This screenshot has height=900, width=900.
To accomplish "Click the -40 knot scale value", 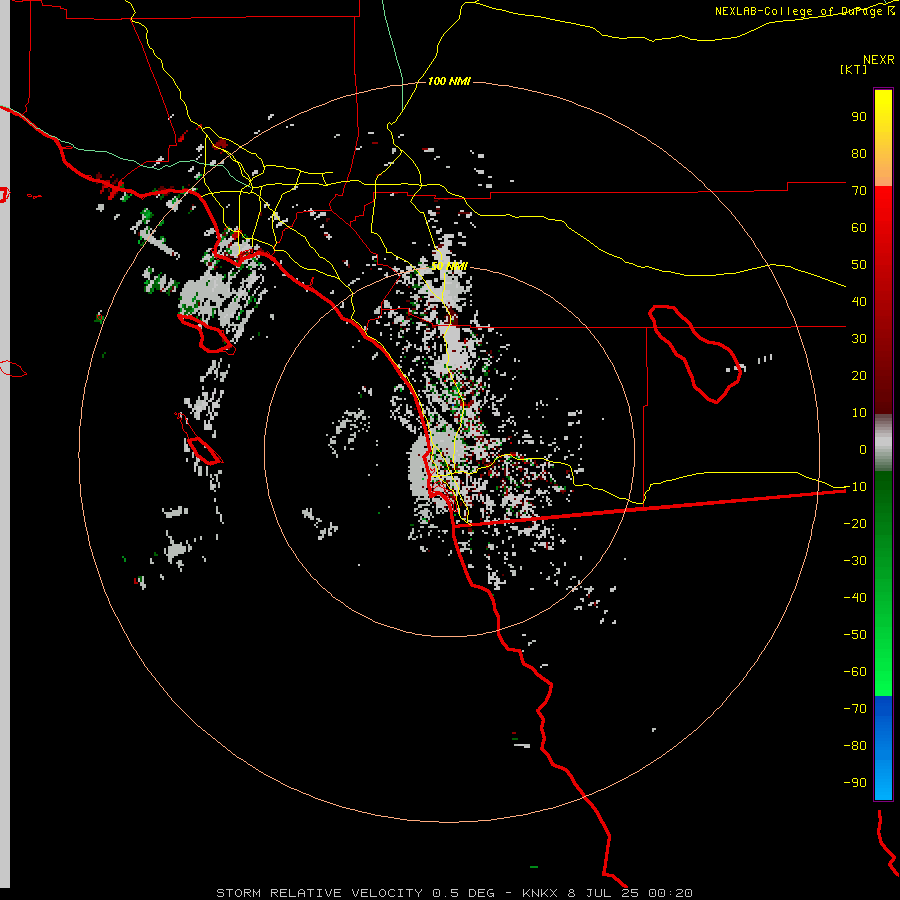I will pos(855,598).
